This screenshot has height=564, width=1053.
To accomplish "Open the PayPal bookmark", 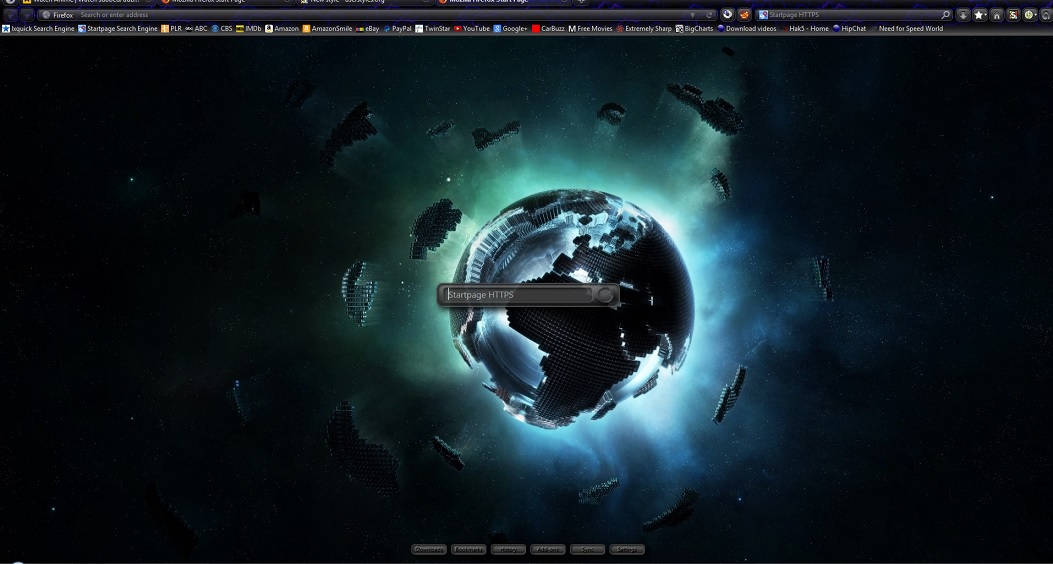I will point(398,29).
